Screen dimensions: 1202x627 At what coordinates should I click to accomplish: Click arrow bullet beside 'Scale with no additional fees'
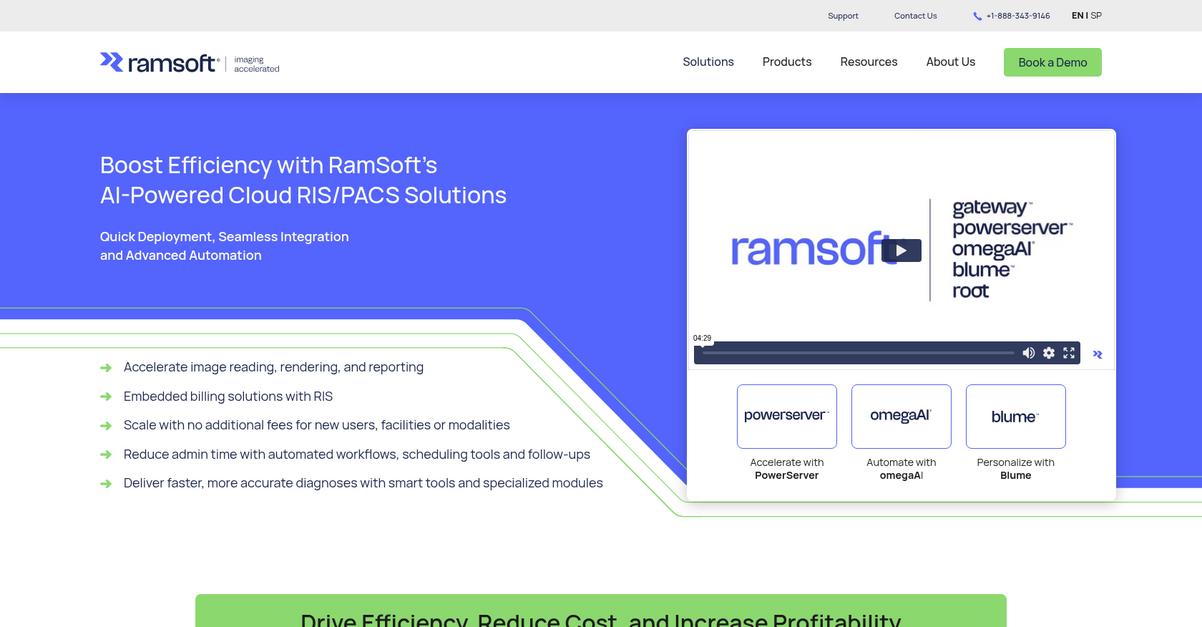point(106,426)
